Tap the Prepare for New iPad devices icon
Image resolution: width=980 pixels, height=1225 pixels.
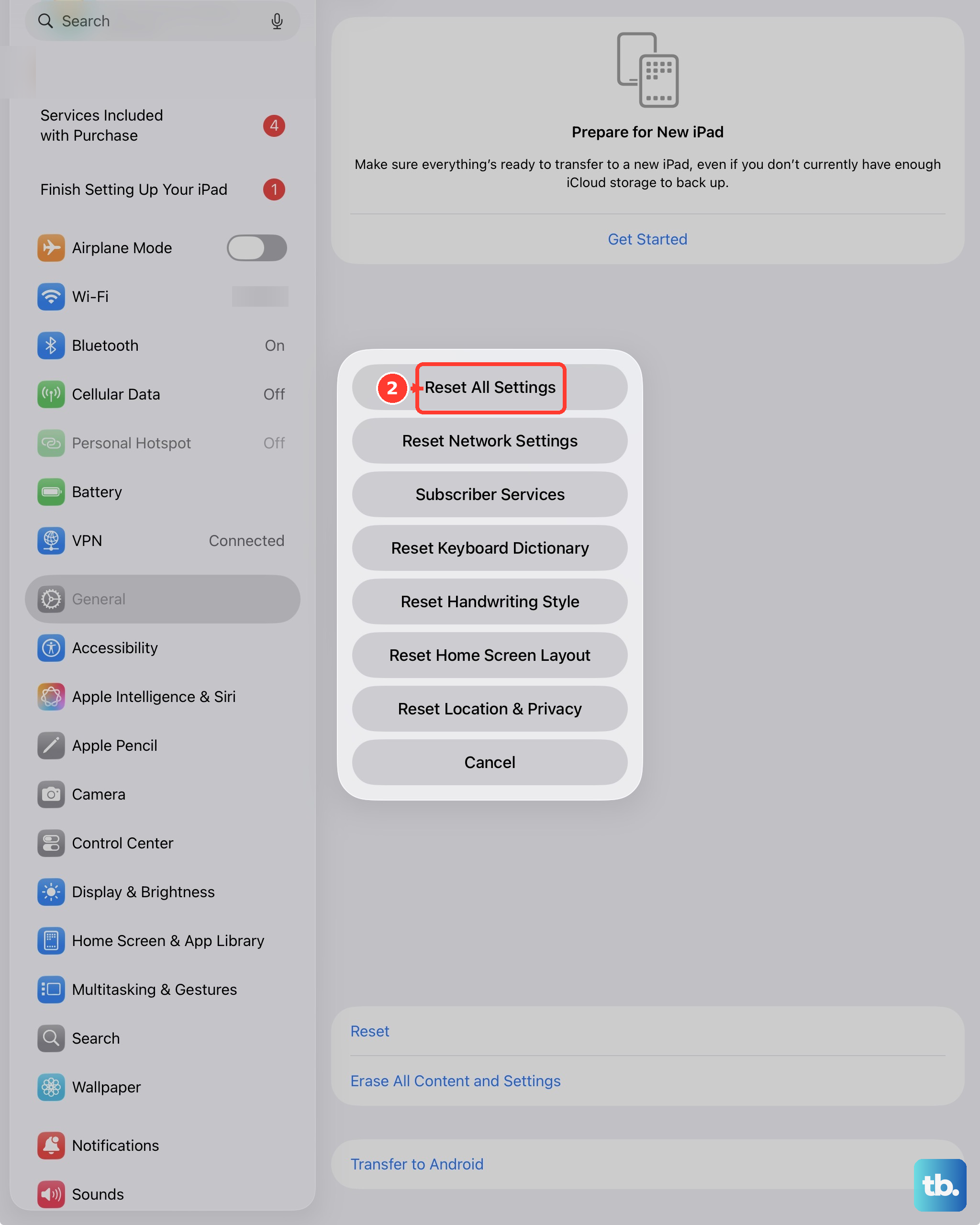point(647,69)
